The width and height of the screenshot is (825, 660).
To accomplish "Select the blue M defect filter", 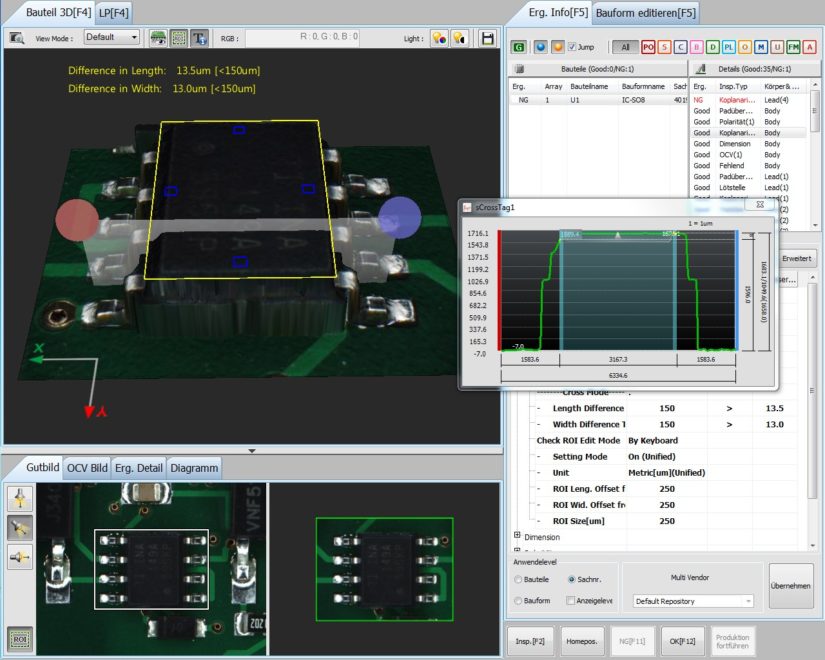I will pyautogui.click(x=761, y=47).
